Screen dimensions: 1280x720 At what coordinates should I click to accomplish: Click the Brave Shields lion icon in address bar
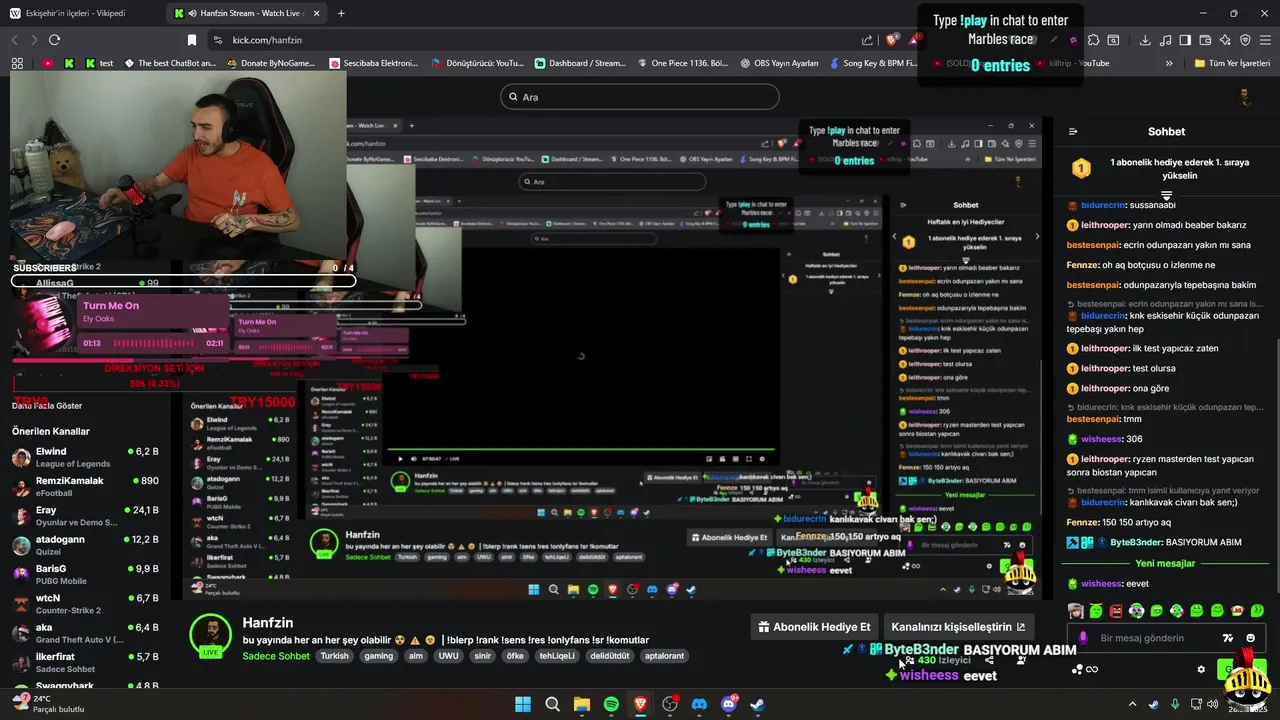(x=892, y=40)
